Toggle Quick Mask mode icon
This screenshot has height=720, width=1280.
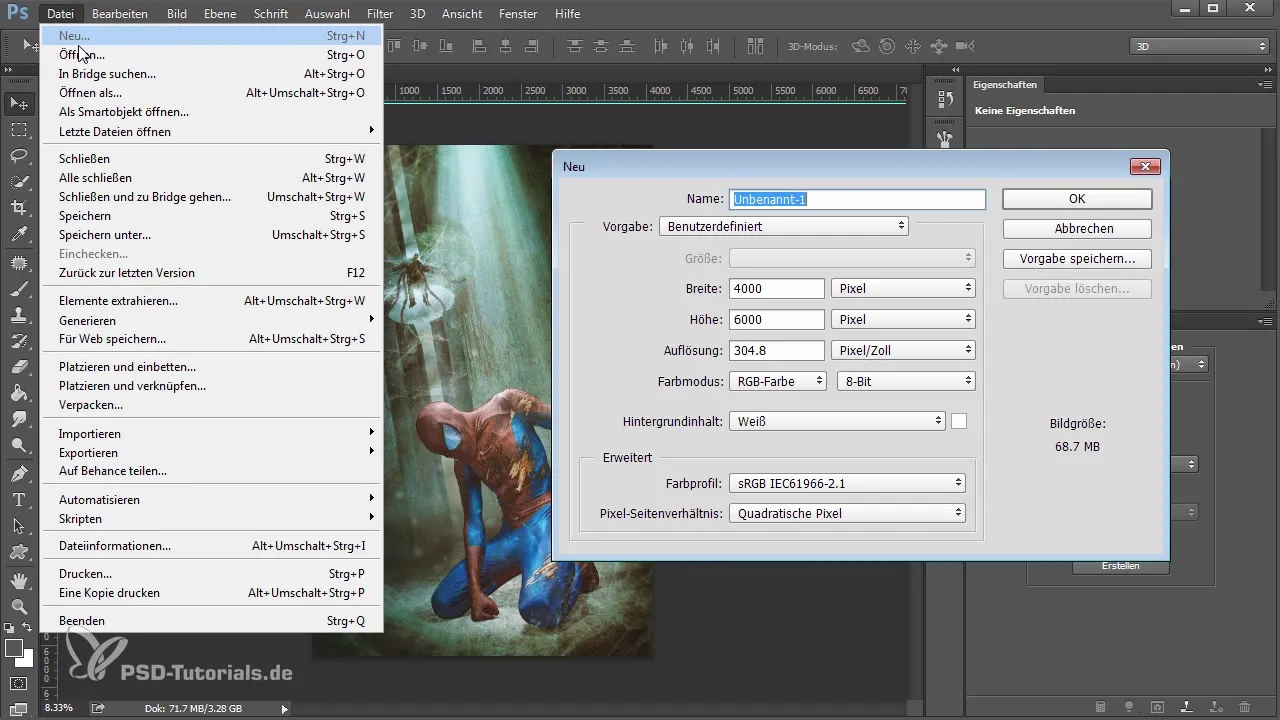pos(18,683)
